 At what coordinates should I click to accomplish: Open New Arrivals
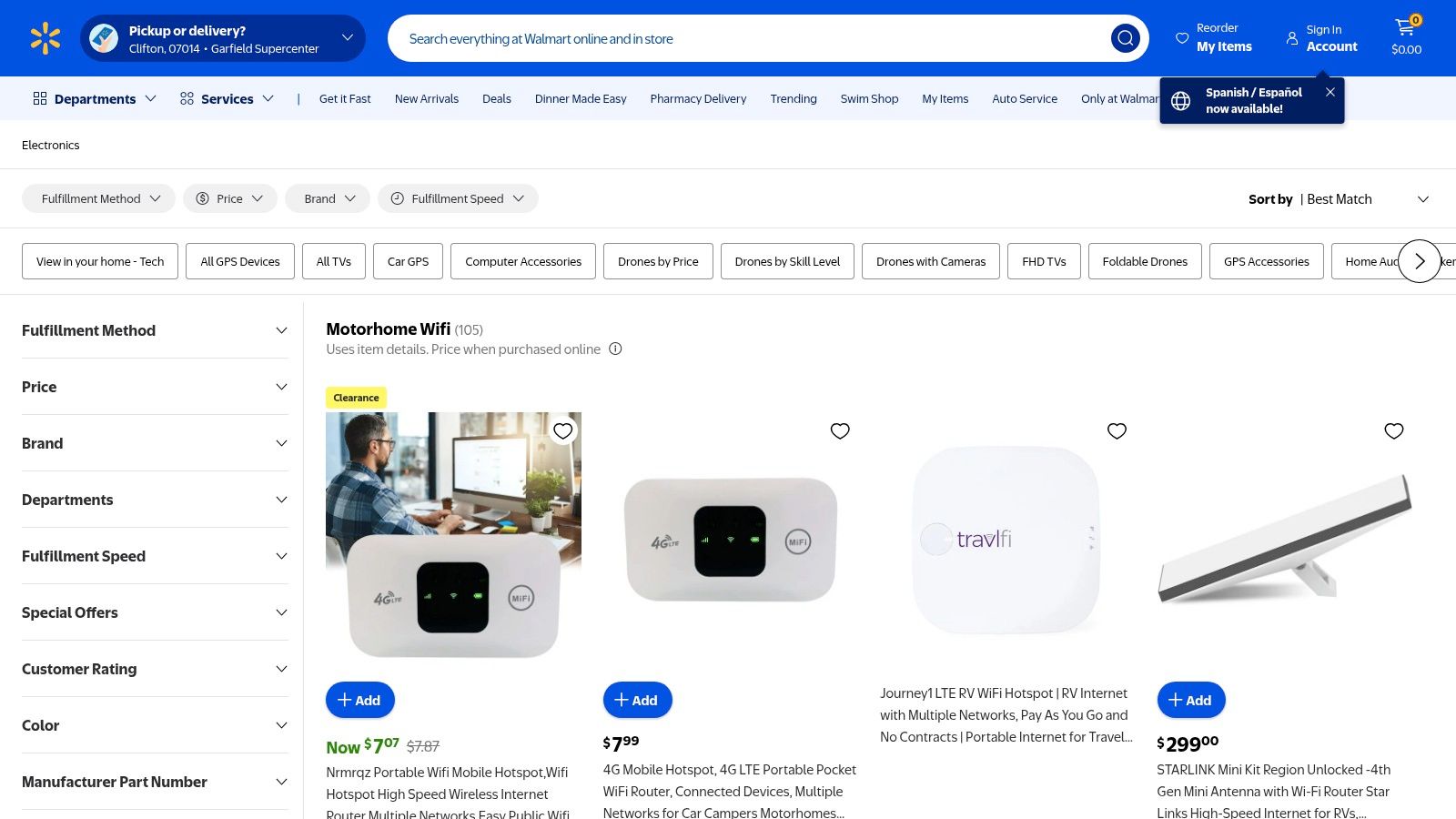click(x=427, y=98)
